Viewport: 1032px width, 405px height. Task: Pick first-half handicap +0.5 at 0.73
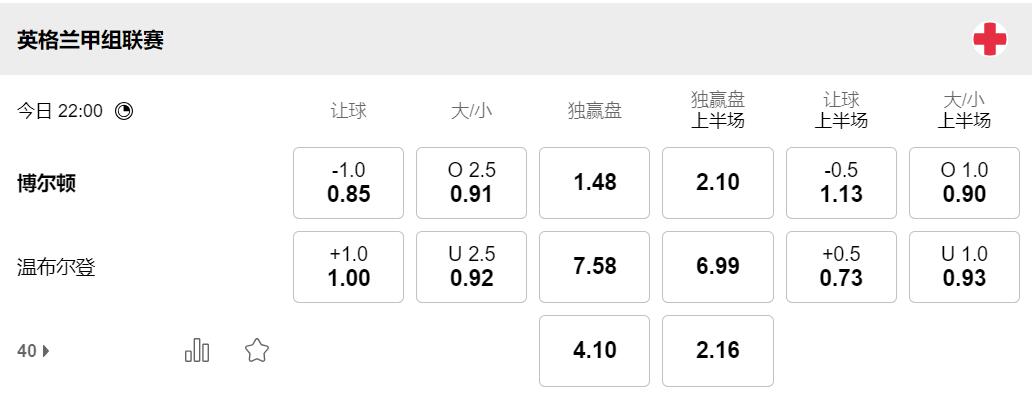(x=841, y=267)
